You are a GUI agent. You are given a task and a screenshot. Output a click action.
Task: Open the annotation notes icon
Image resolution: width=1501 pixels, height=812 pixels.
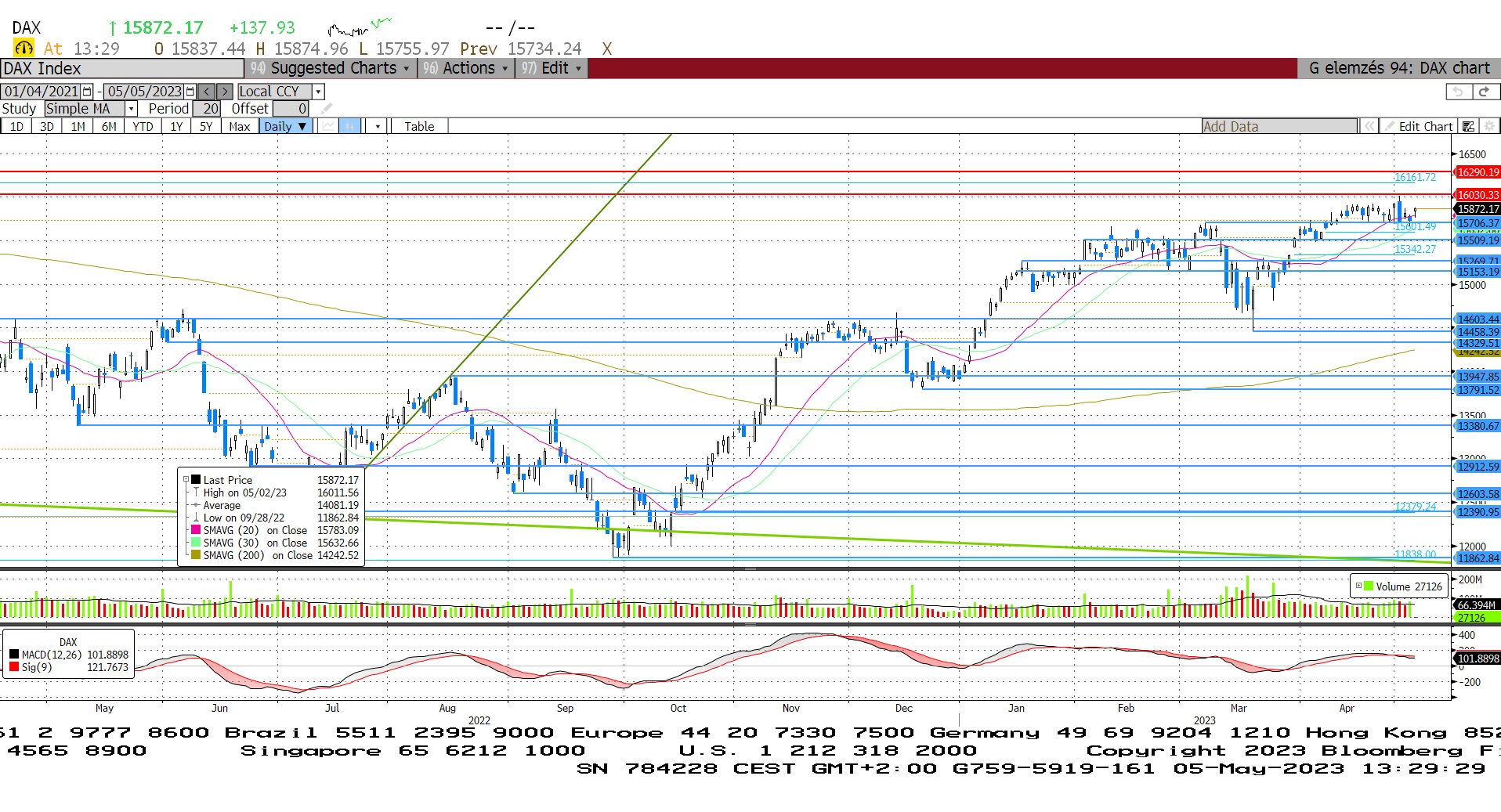coord(1469,126)
